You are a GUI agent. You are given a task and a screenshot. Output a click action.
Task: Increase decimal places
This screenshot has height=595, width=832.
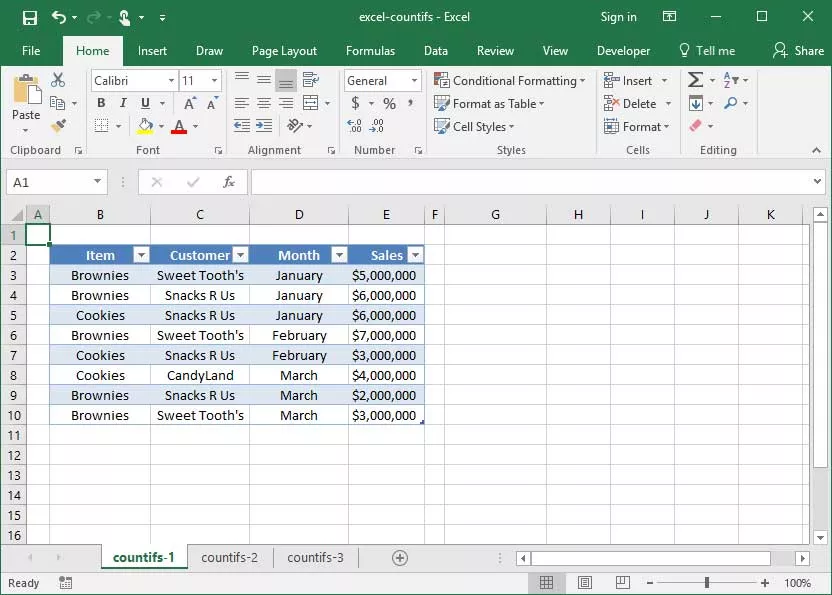pos(354,126)
